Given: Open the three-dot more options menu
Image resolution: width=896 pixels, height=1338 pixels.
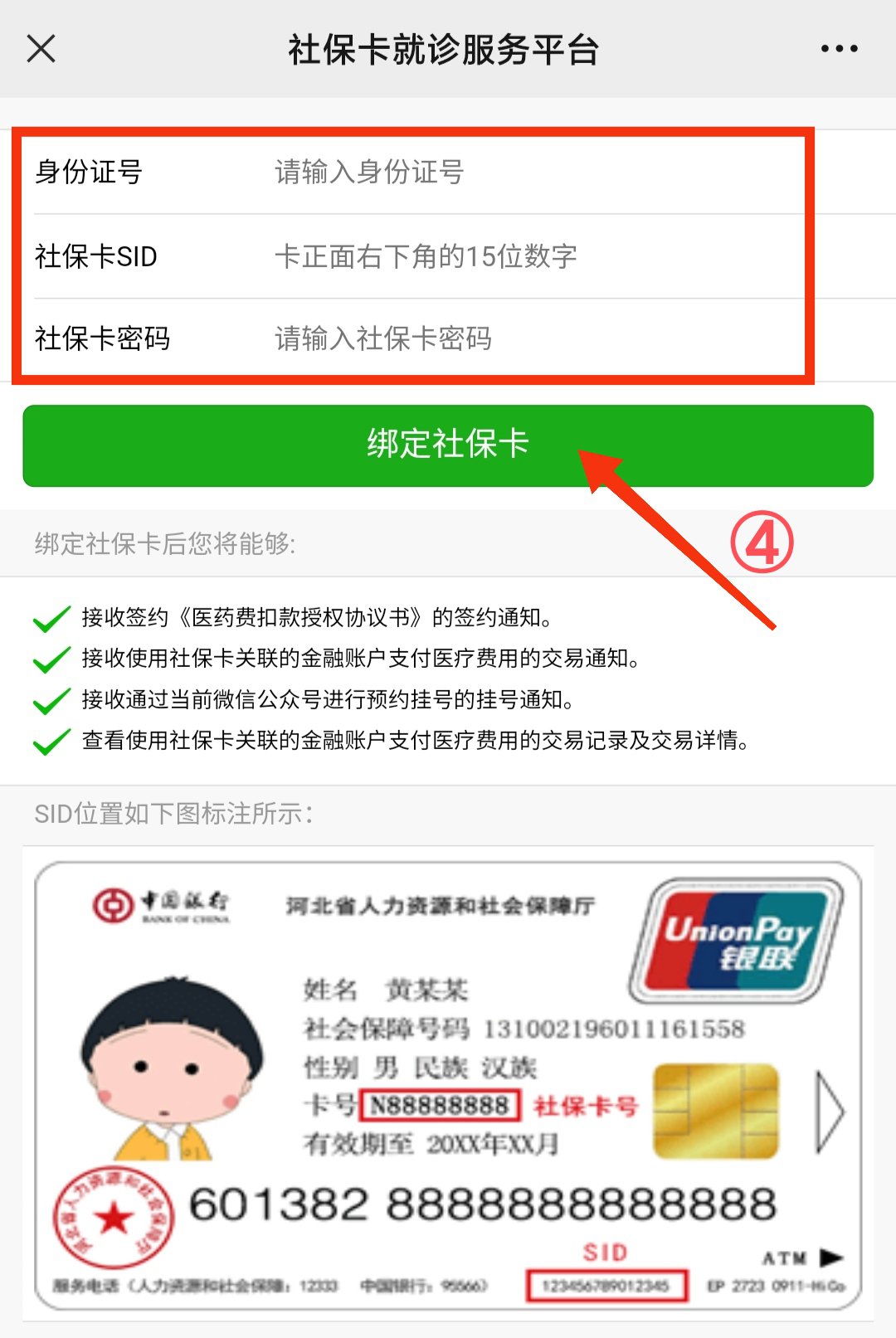Looking at the screenshot, I should 839,49.
